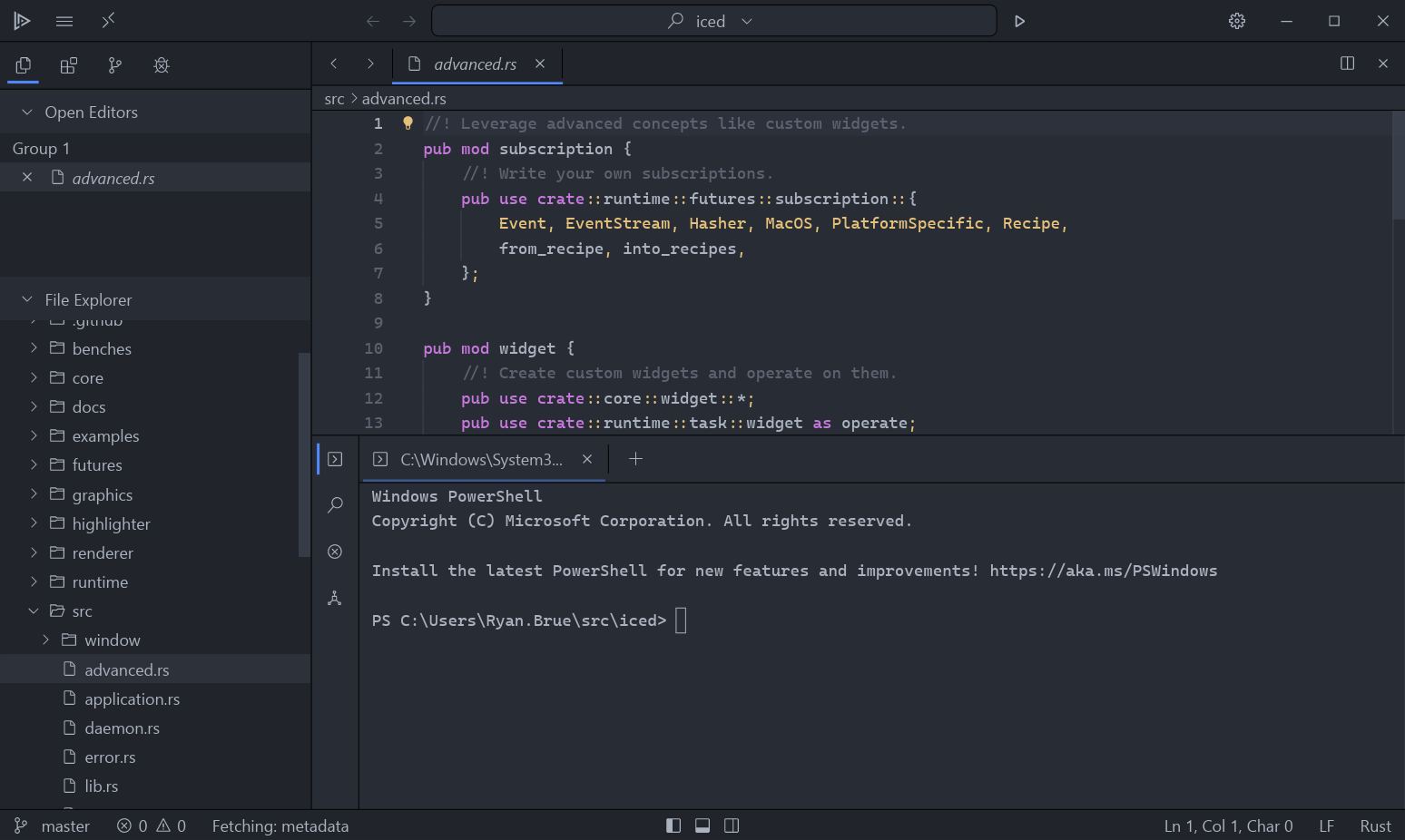Open error.rs in the file tree
Viewport: 1405px width, 840px height.
155,757
